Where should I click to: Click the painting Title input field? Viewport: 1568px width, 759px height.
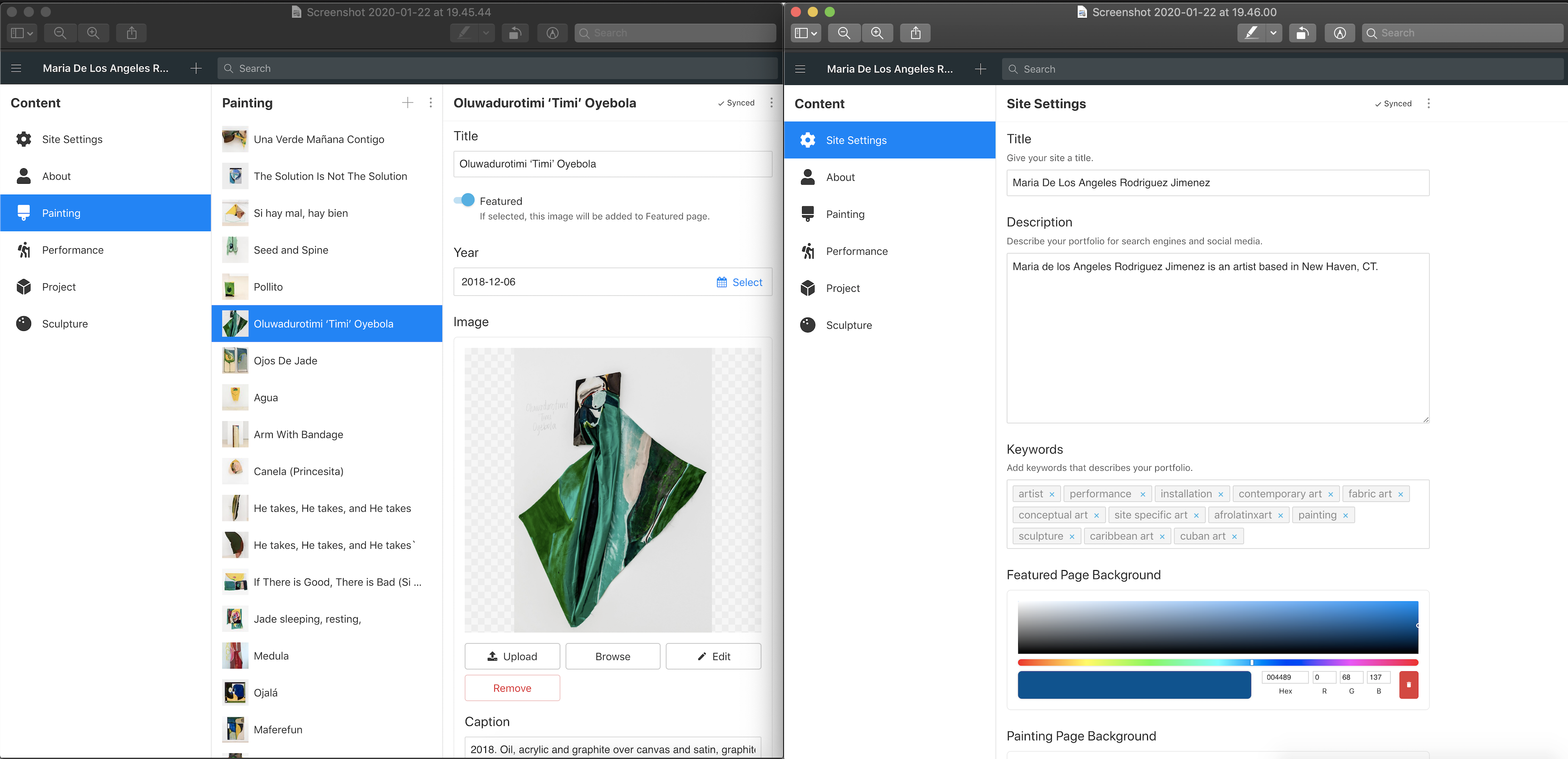[x=612, y=163]
